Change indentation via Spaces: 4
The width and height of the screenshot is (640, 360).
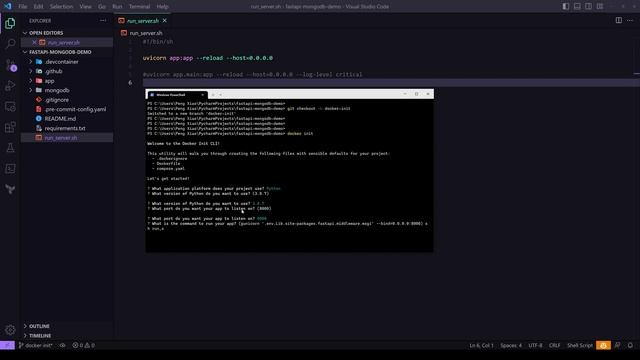pos(511,345)
